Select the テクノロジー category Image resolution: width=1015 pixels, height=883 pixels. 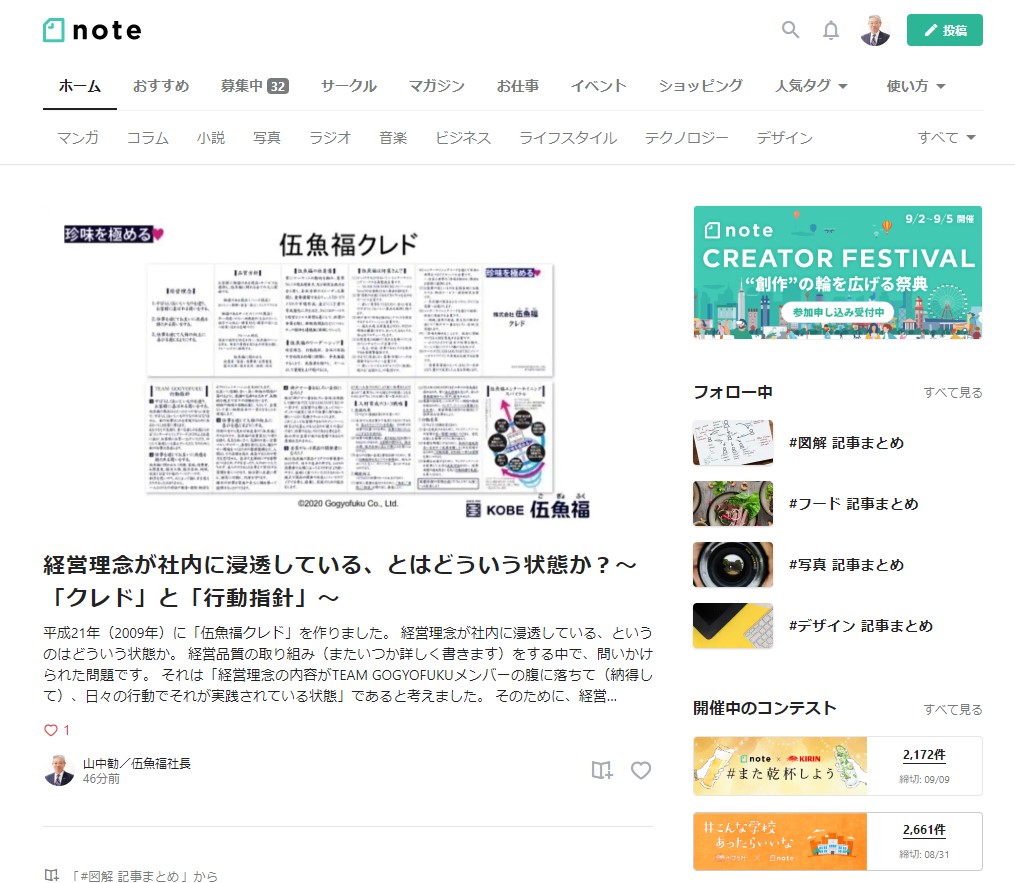click(x=686, y=138)
